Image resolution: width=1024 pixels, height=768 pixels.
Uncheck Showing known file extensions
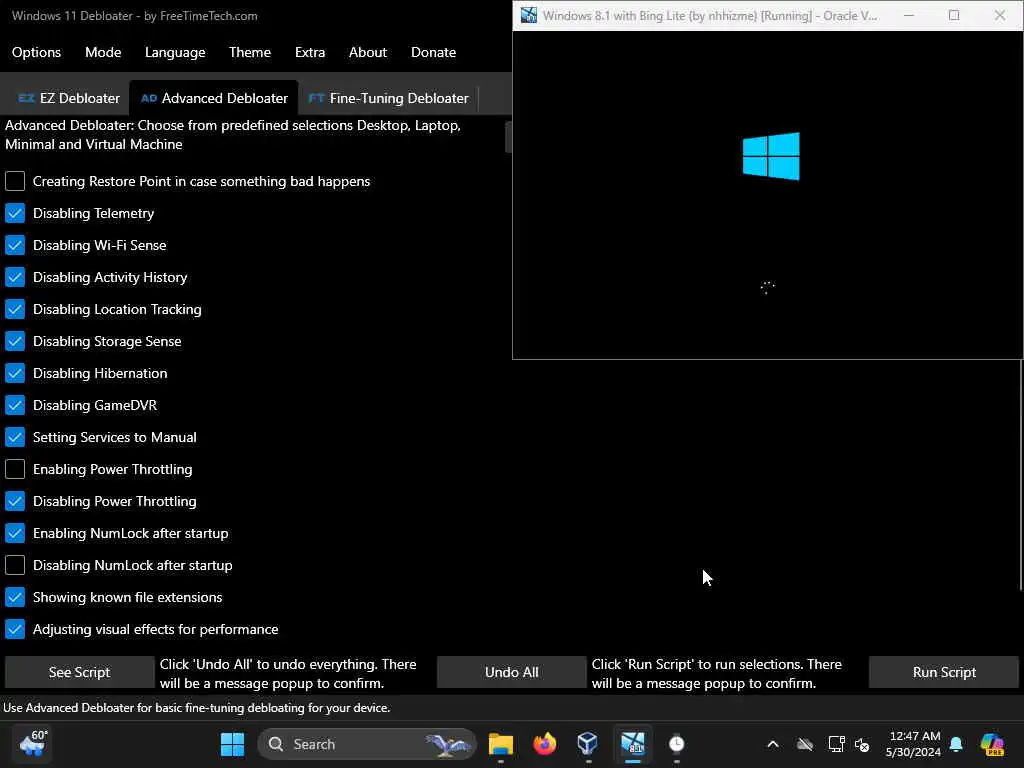click(x=15, y=597)
